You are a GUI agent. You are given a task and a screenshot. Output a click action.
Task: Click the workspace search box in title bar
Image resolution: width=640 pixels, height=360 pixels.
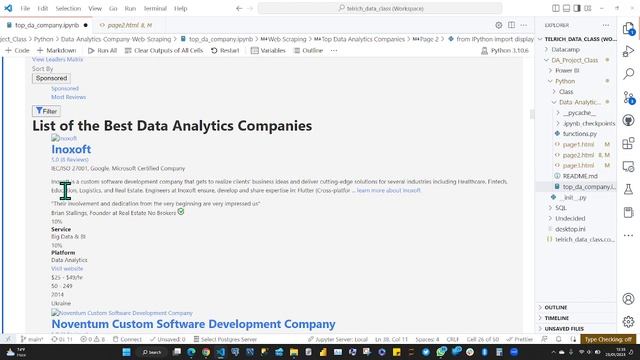point(380,8)
